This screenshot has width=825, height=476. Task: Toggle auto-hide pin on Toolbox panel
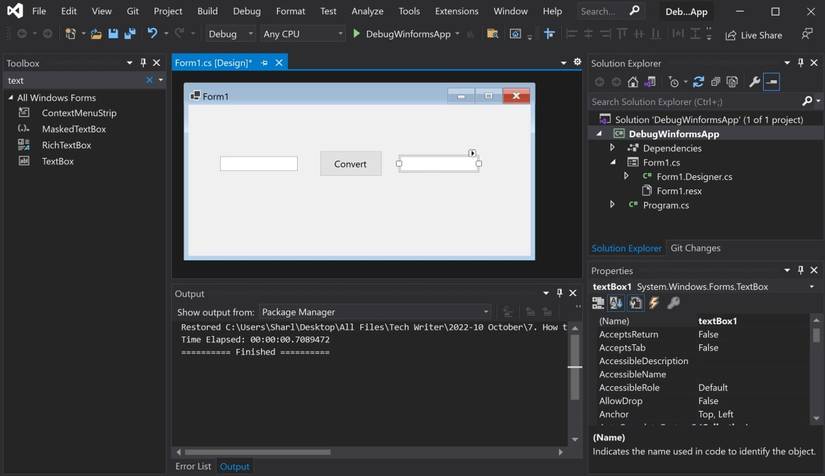tap(143, 63)
